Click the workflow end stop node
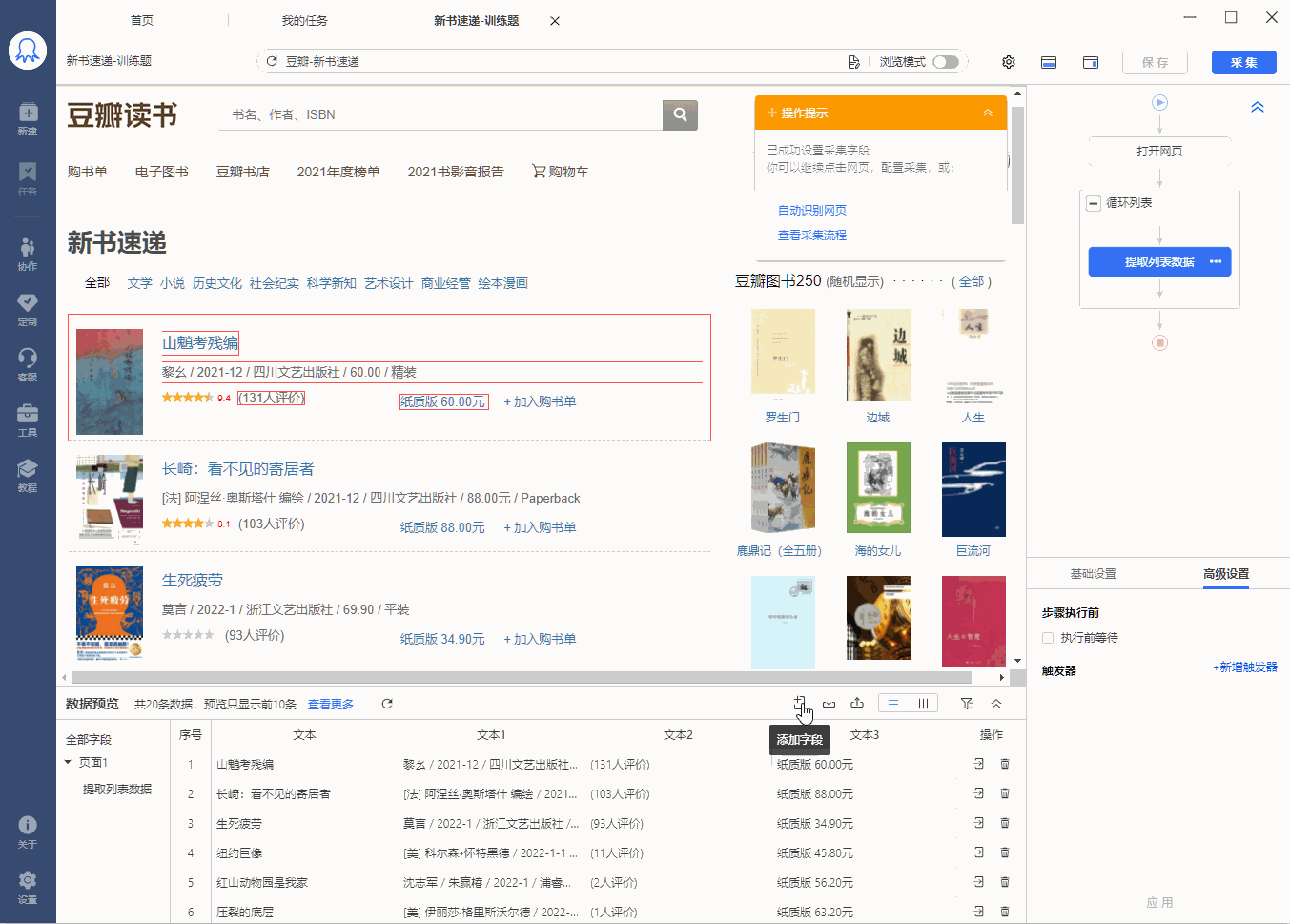Screen dimensions: 1290x924 1159,342
